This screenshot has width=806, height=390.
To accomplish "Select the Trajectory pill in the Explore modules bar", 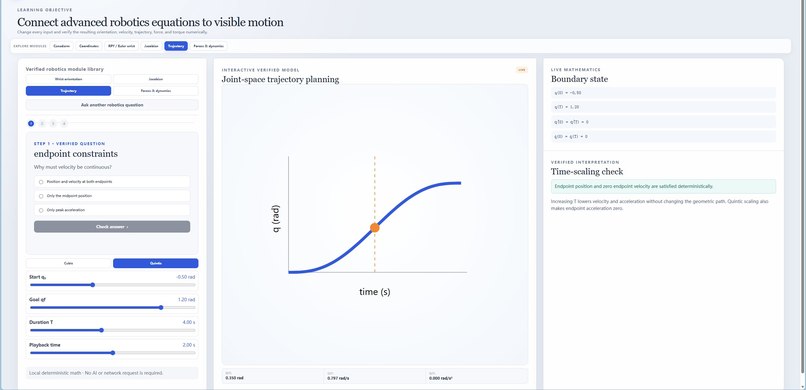I will tap(176, 46).
